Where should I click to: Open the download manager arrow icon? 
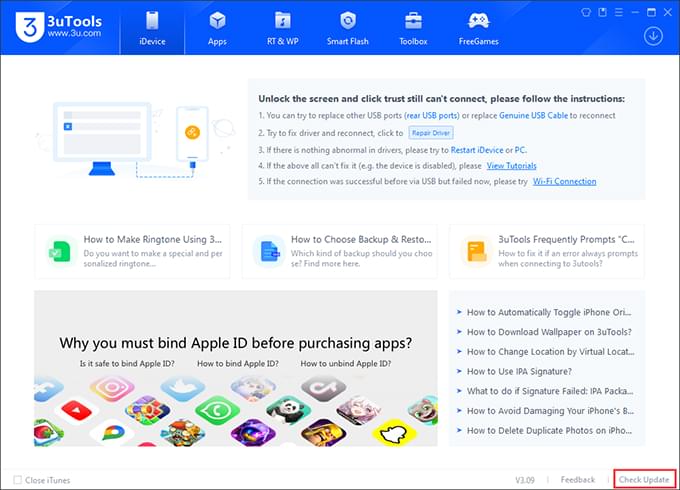[653, 36]
